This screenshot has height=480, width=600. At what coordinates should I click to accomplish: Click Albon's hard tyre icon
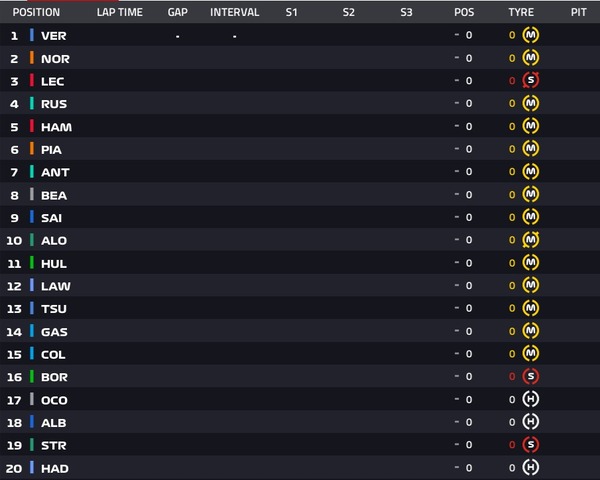tap(531, 422)
